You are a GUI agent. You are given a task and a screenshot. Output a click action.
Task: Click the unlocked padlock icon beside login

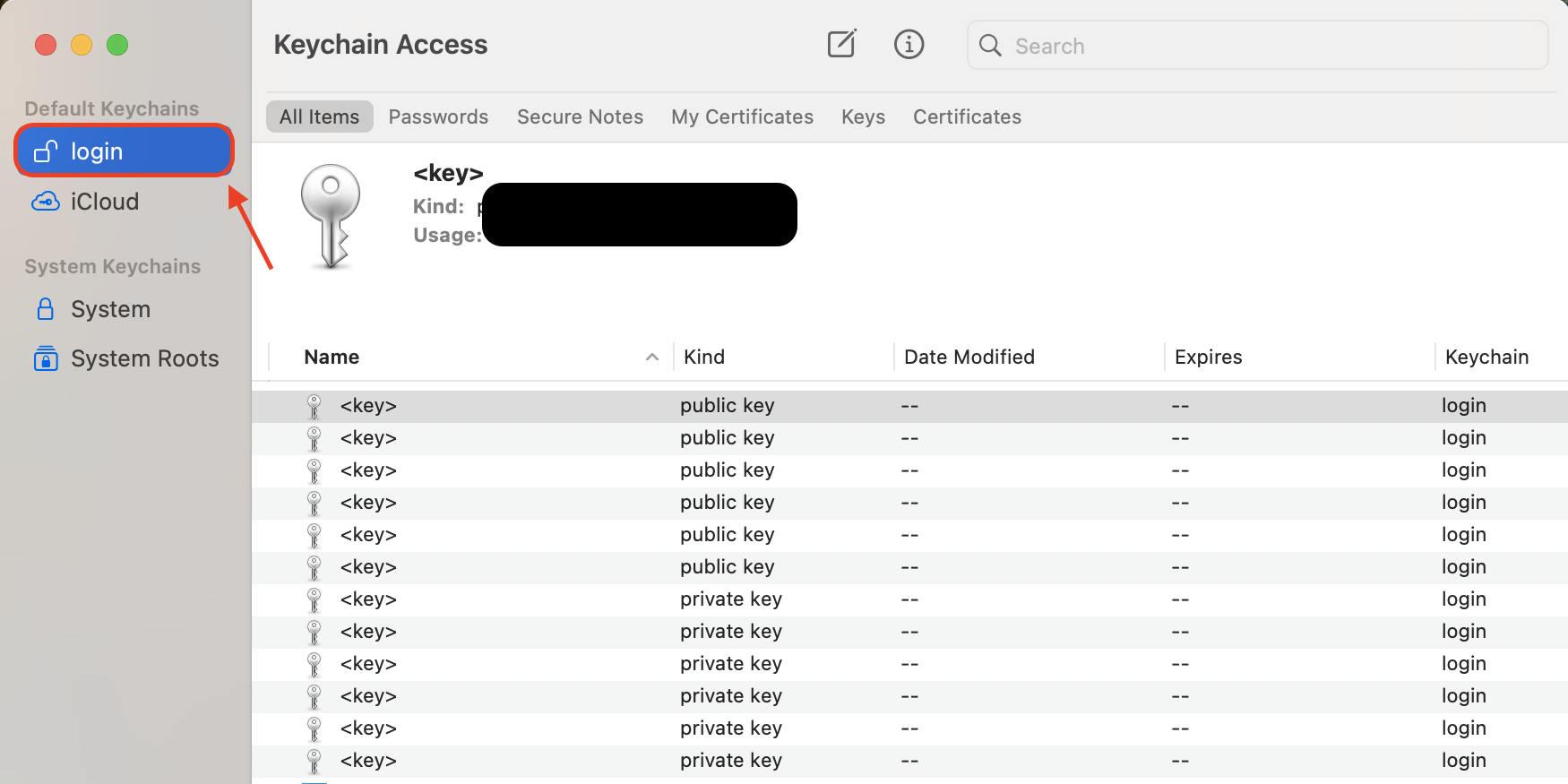coord(45,151)
